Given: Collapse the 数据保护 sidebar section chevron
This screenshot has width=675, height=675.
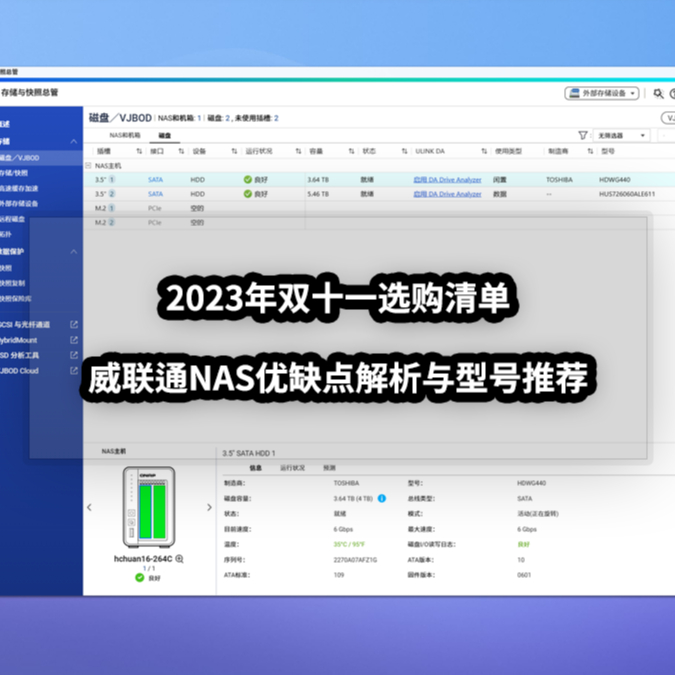Looking at the screenshot, I should 74,251.
